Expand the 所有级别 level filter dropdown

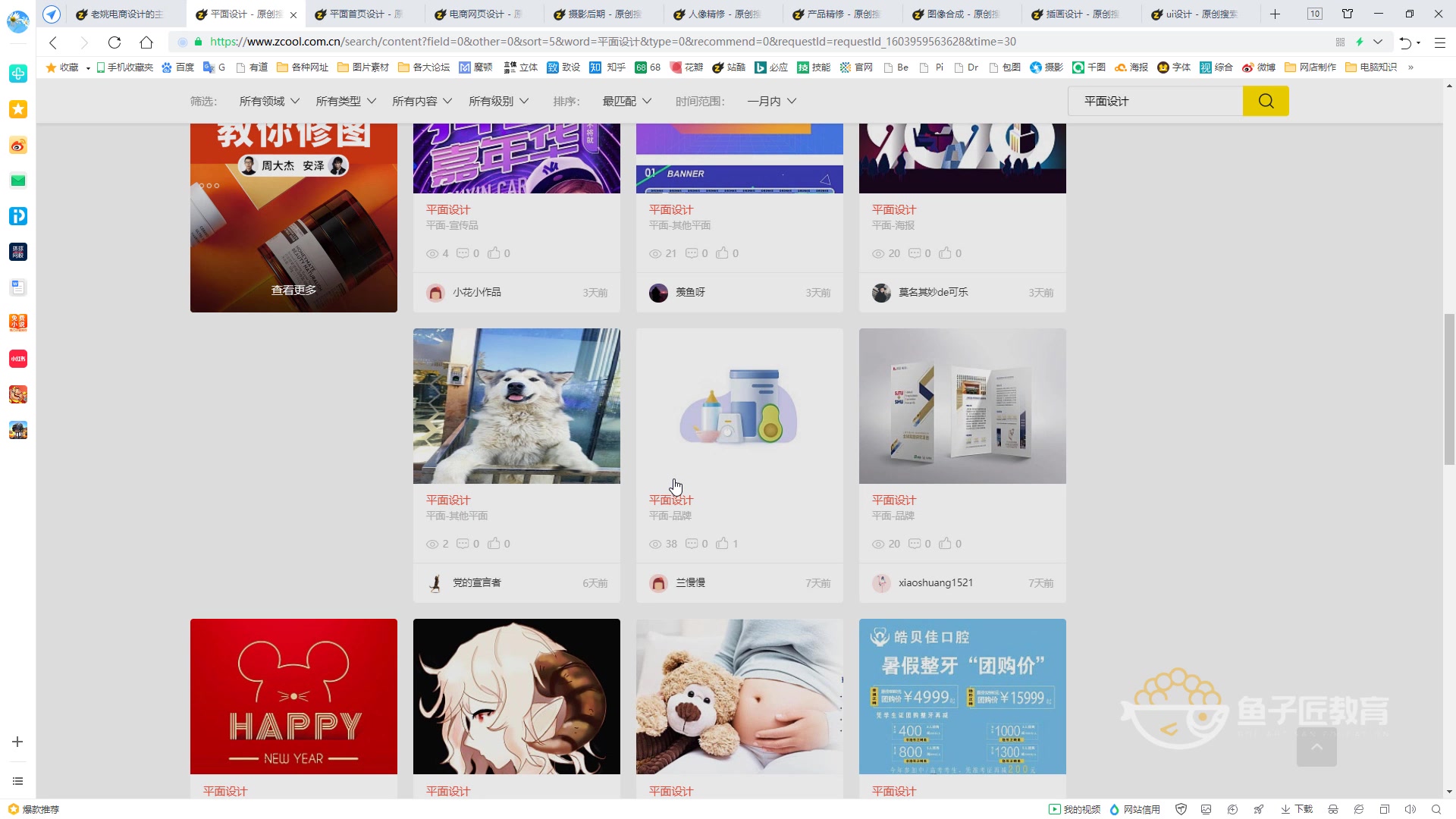(498, 101)
